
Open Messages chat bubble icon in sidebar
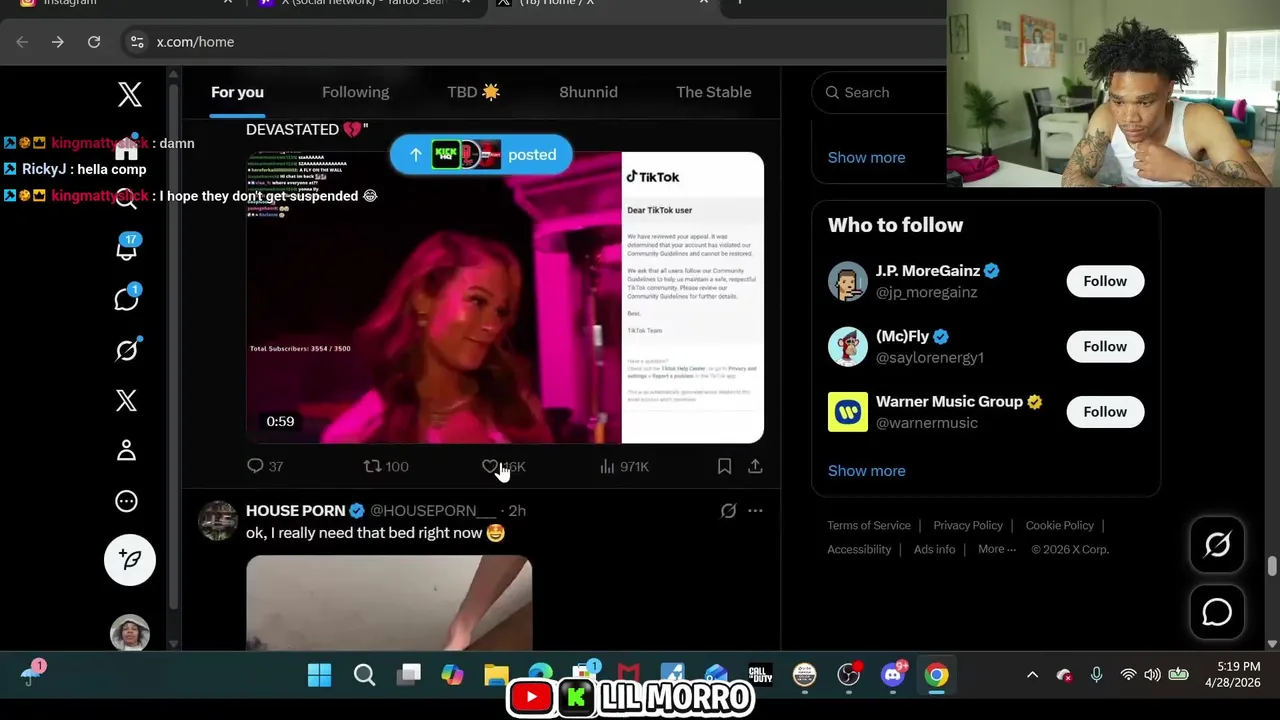click(x=127, y=298)
